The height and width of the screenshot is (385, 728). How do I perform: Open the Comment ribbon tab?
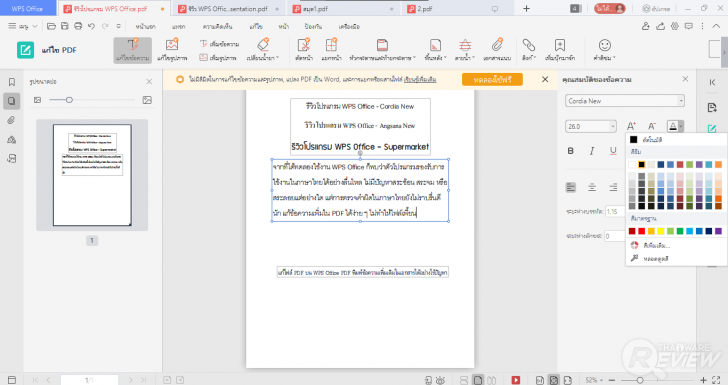coord(217,26)
